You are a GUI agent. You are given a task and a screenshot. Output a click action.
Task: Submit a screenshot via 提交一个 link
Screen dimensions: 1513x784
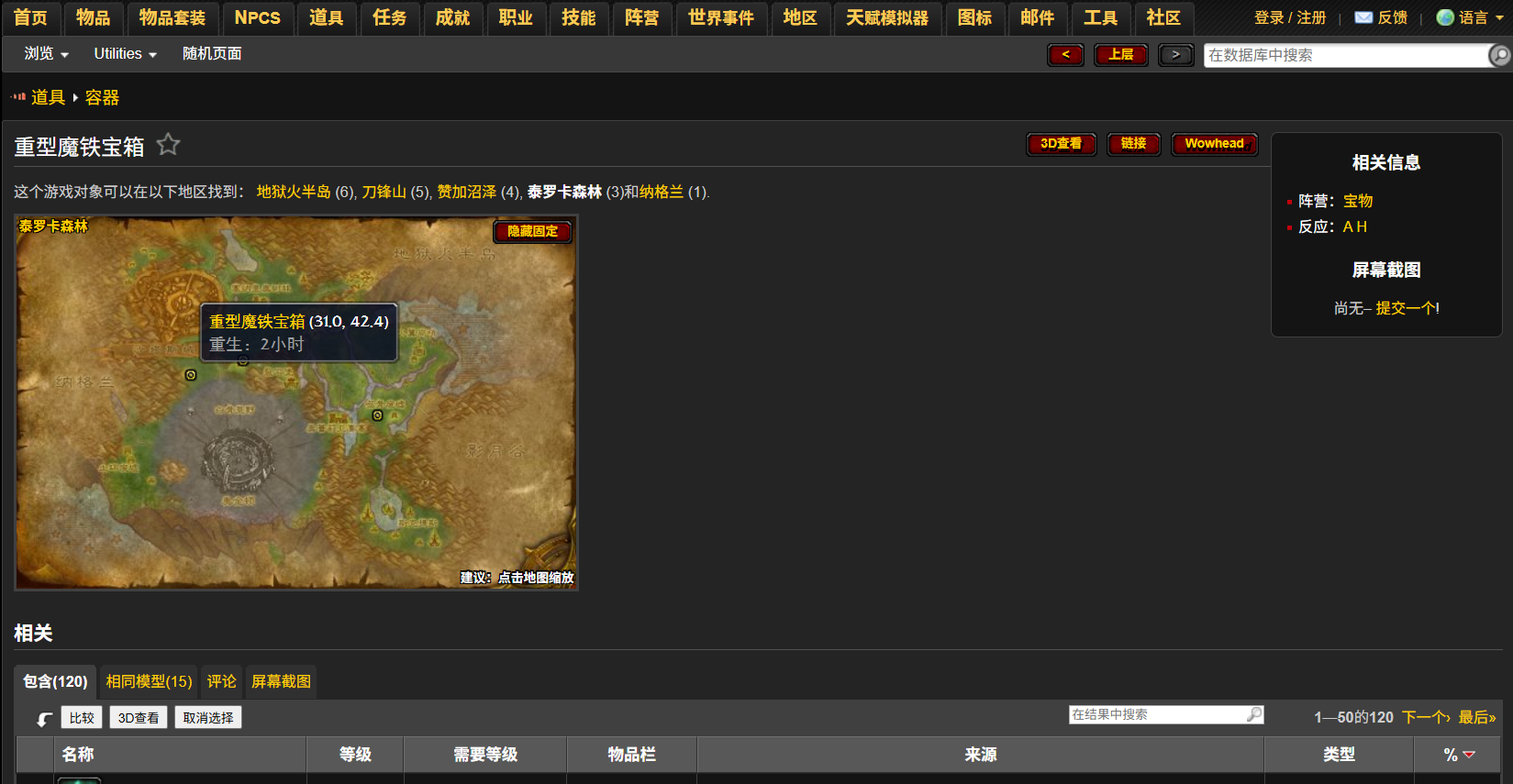1406,308
